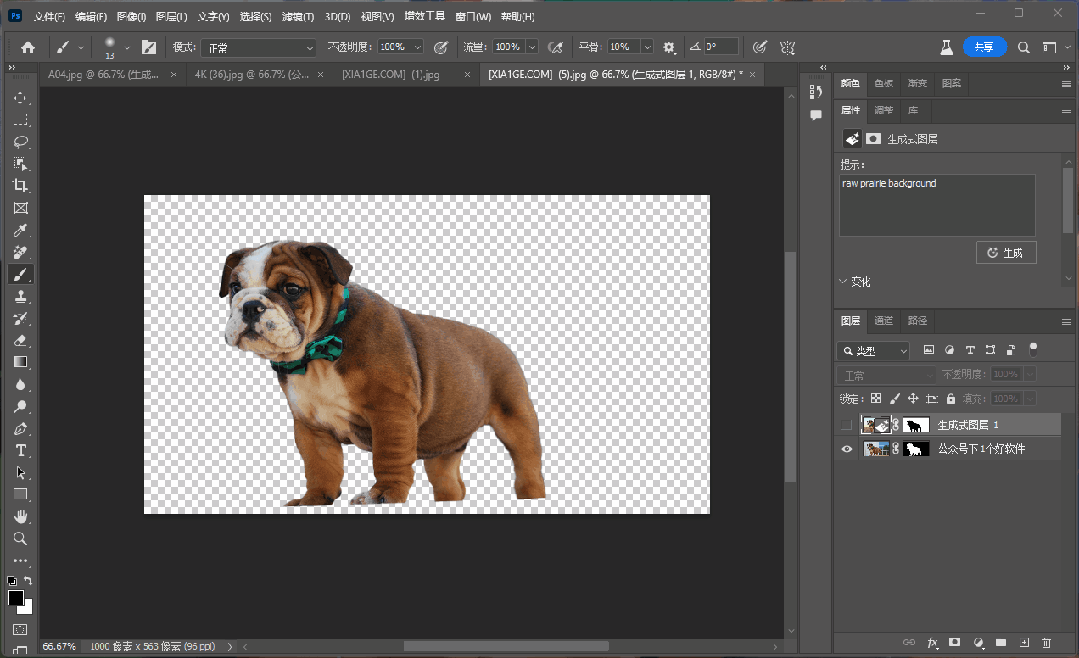
Task: Select the Zoom tool in toolbar
Action: point(20,538)
